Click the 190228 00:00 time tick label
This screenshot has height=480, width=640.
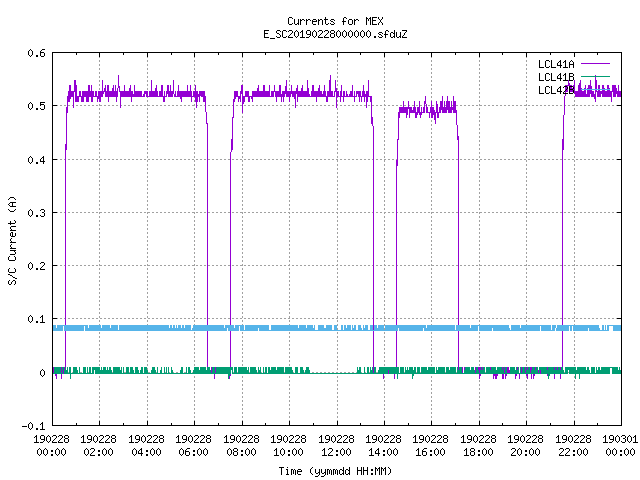tap(51, 446)
